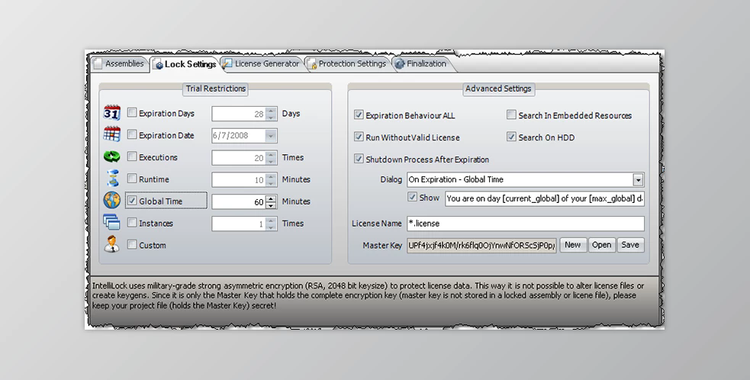This screenshot has width=750, height=380.
Task: Open the Expiration Date dropdown arrow
Action: tap(271, 135)
